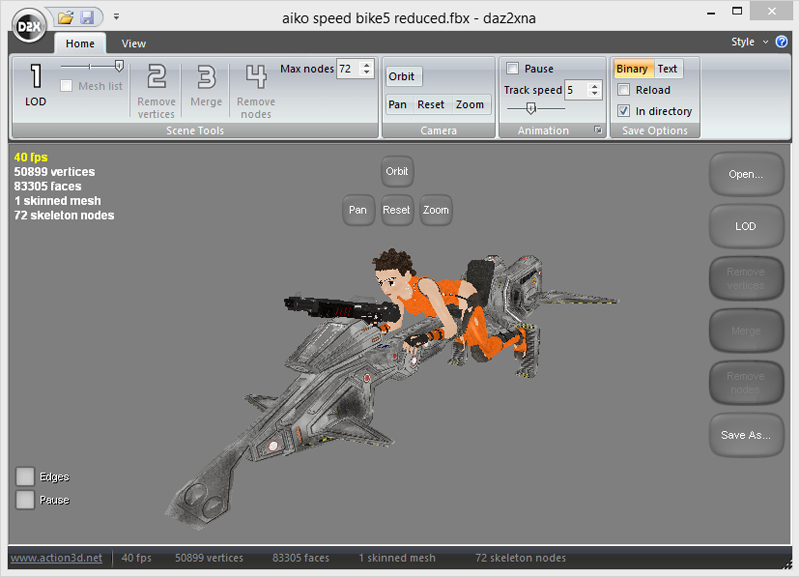This screenshot has height=577, width=800.
Task: Toggle the viewport Pause checkbox
Action: [25, 500]
